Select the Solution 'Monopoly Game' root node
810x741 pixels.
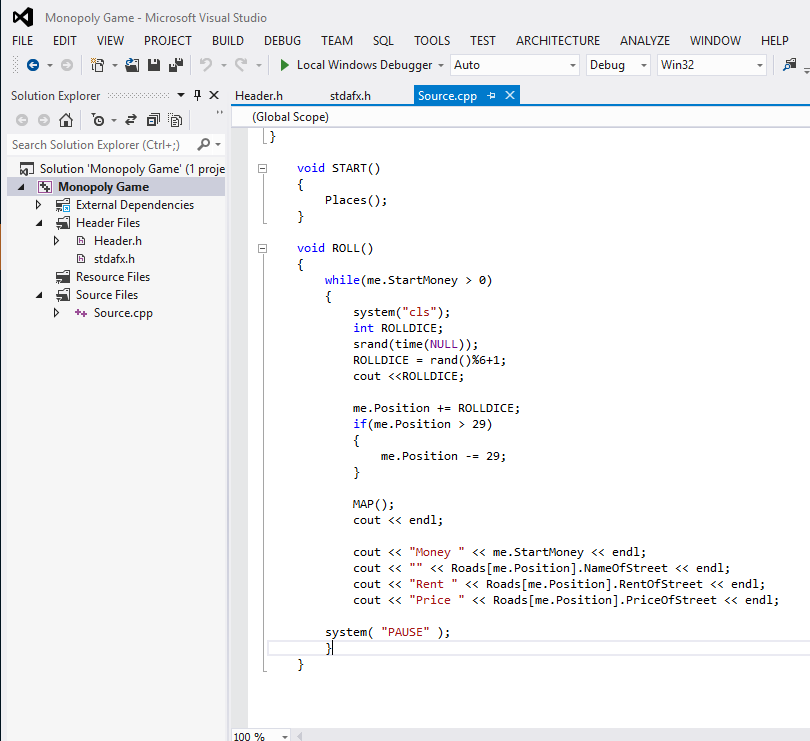pos(132,169)
